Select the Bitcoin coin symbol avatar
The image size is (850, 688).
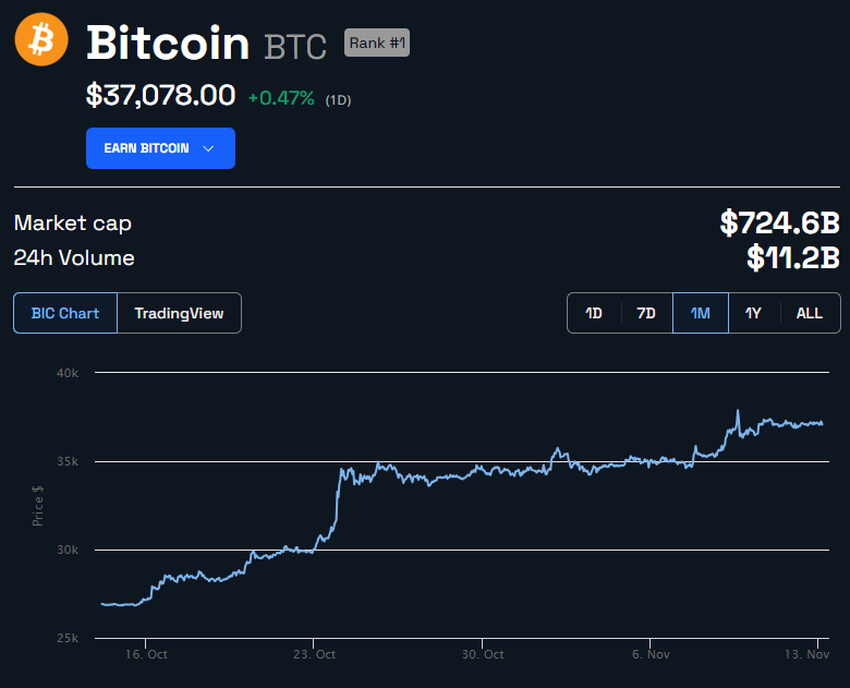(x=40, y=40)
